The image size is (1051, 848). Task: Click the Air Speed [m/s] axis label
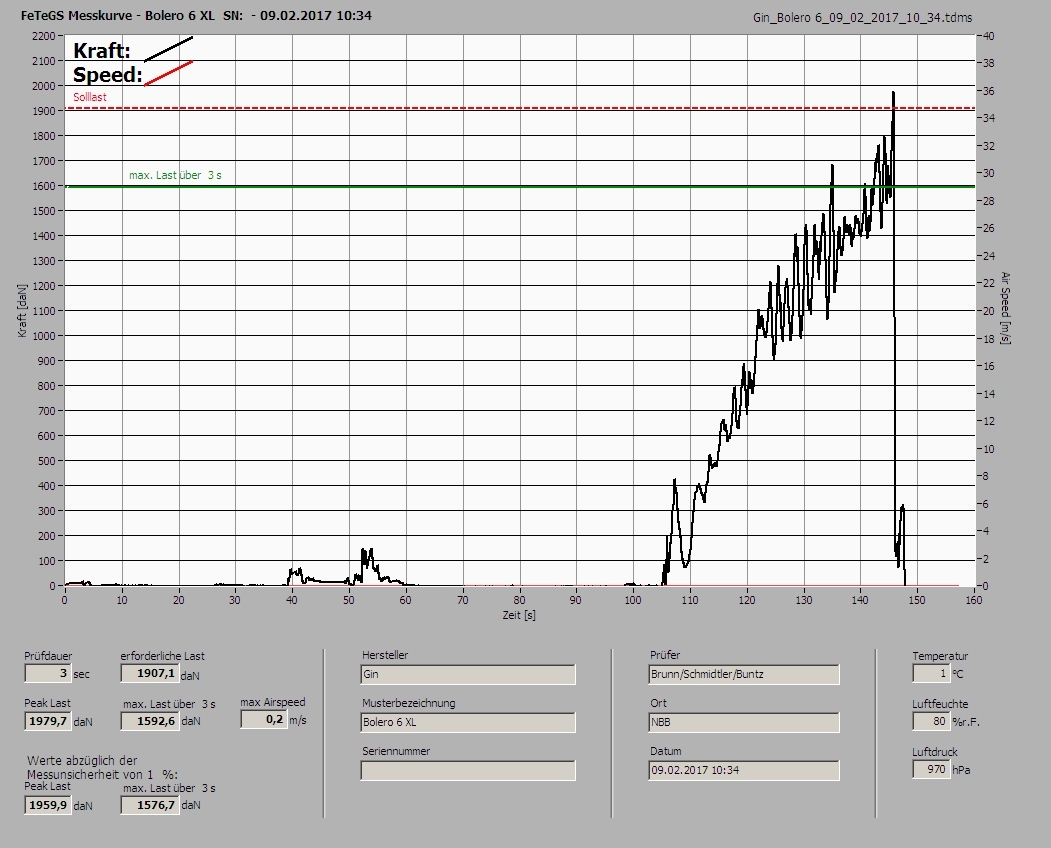(1005, 308)
